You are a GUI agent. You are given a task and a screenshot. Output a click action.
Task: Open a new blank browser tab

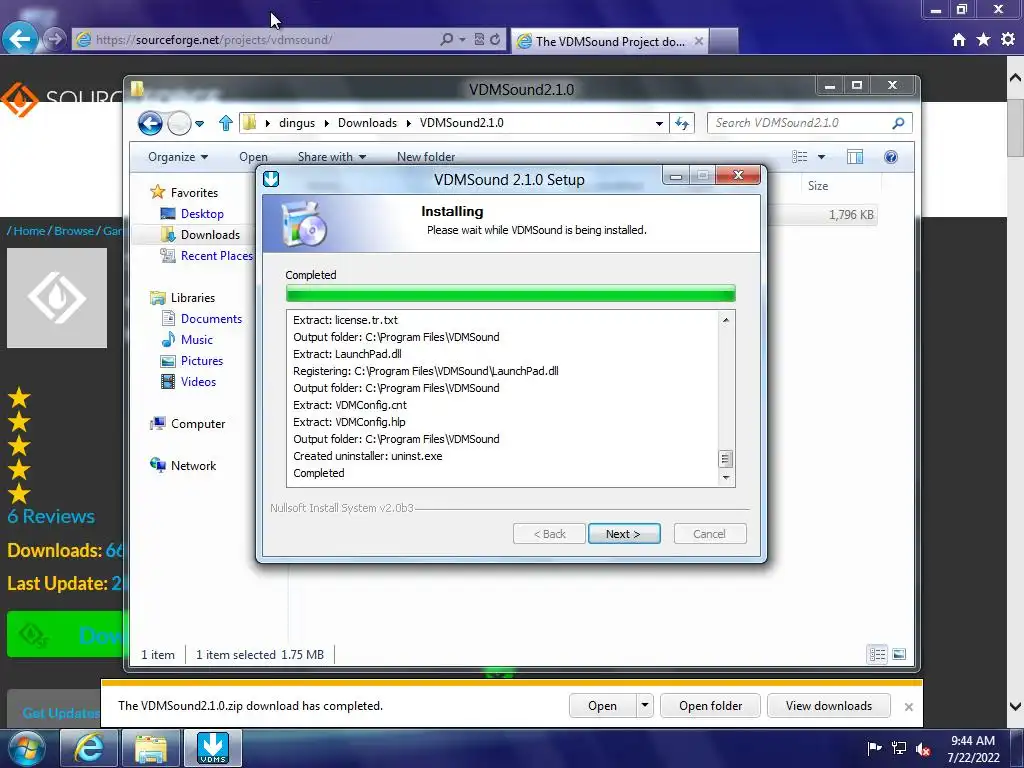724,41
